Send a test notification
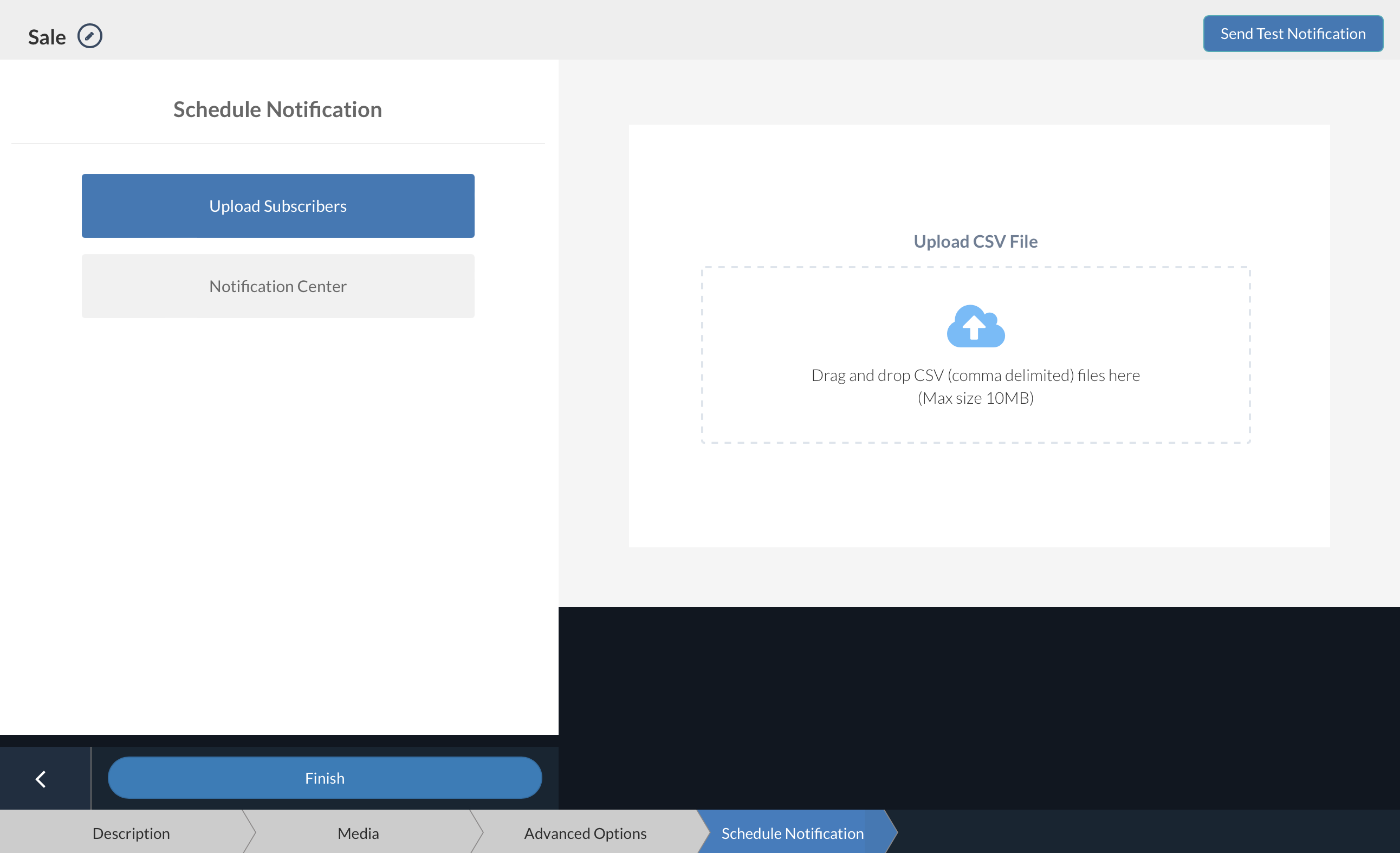Viewport: 1400px width, 853px height. [1293, 34]
